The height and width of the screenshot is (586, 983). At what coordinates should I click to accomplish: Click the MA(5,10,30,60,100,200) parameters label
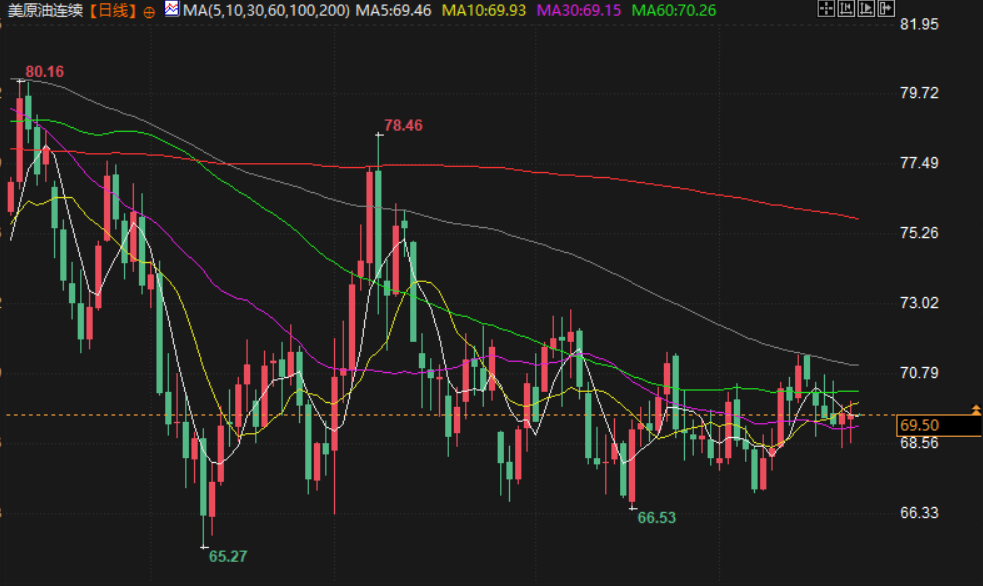click(x=267, y=11)
